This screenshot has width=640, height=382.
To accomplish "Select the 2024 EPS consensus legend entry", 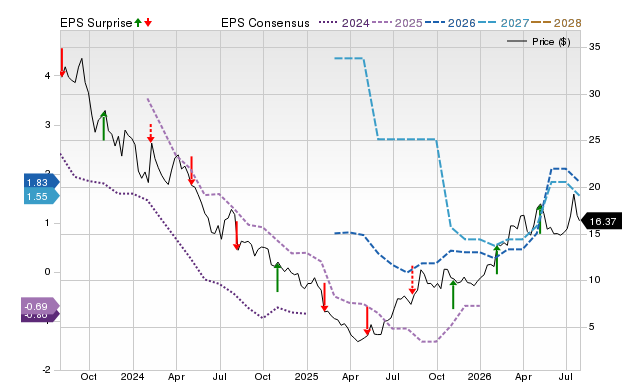I will pos(344,23).
